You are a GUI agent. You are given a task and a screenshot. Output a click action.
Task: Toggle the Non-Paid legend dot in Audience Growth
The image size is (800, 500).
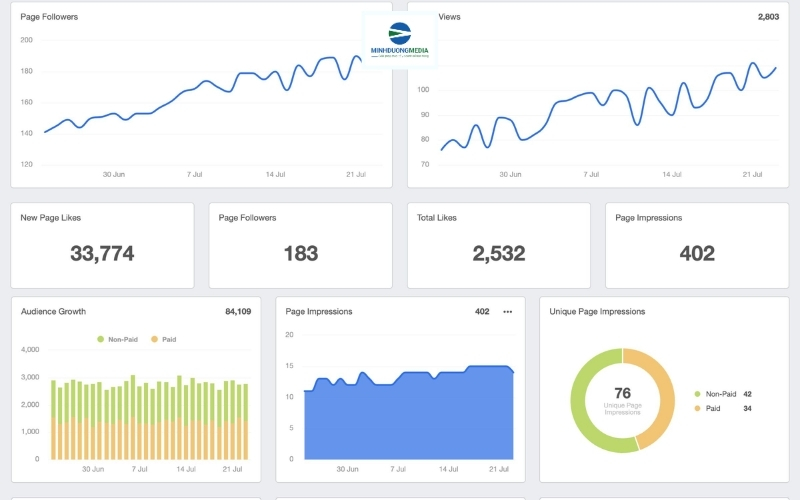(x=101, y=339)
